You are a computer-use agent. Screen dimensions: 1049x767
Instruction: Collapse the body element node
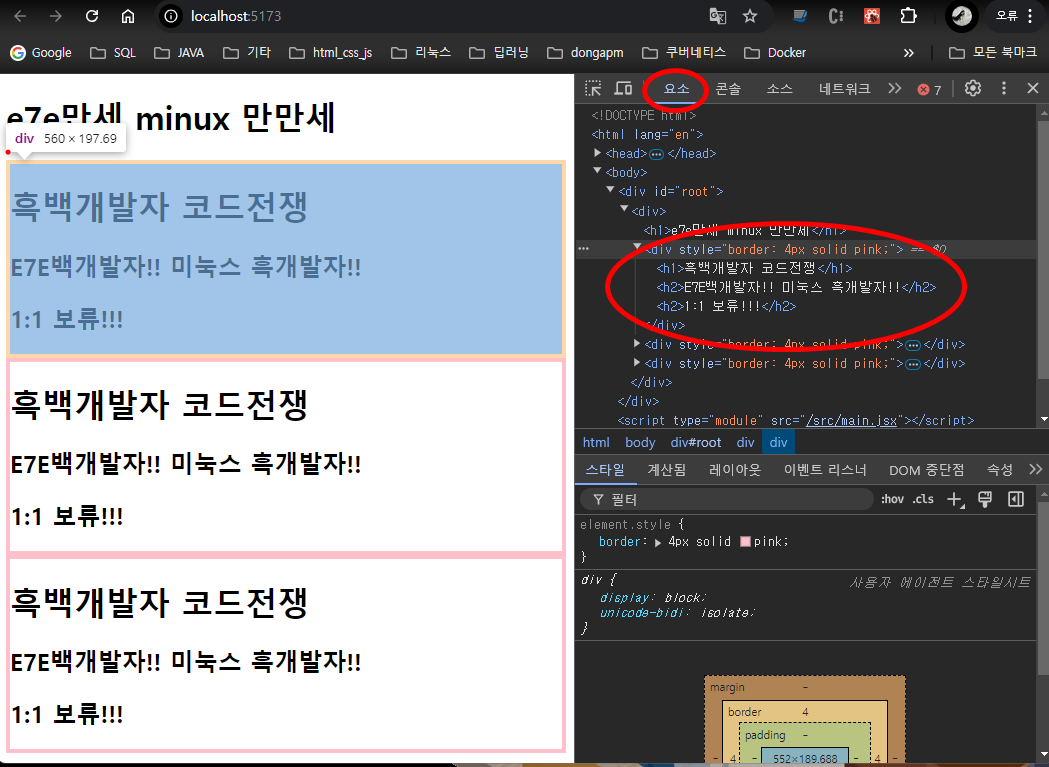point(597,171)
